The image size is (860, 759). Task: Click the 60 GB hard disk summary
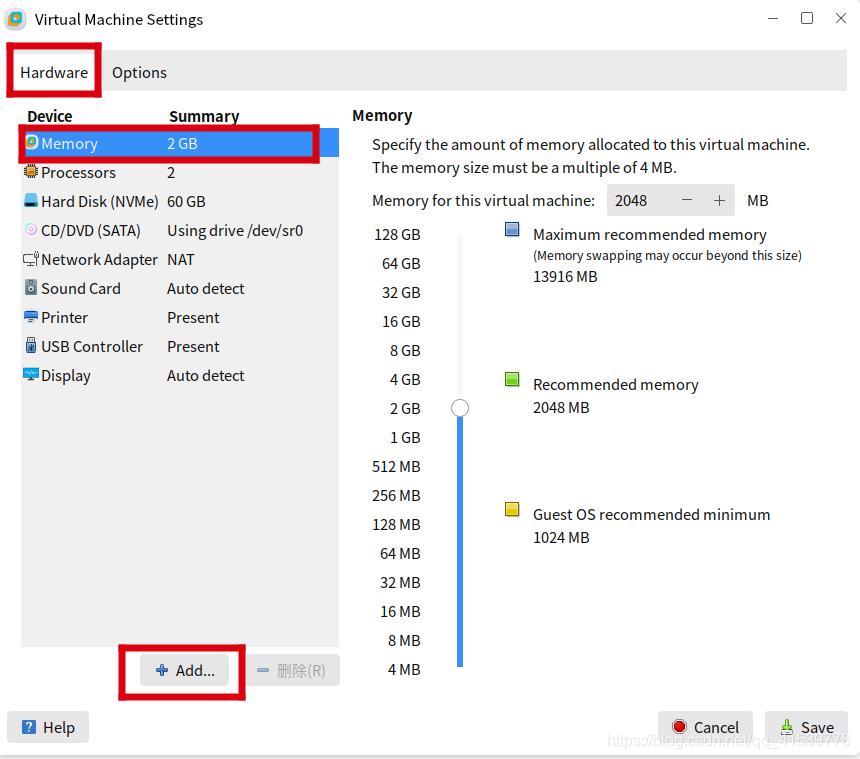coord(186,202)
